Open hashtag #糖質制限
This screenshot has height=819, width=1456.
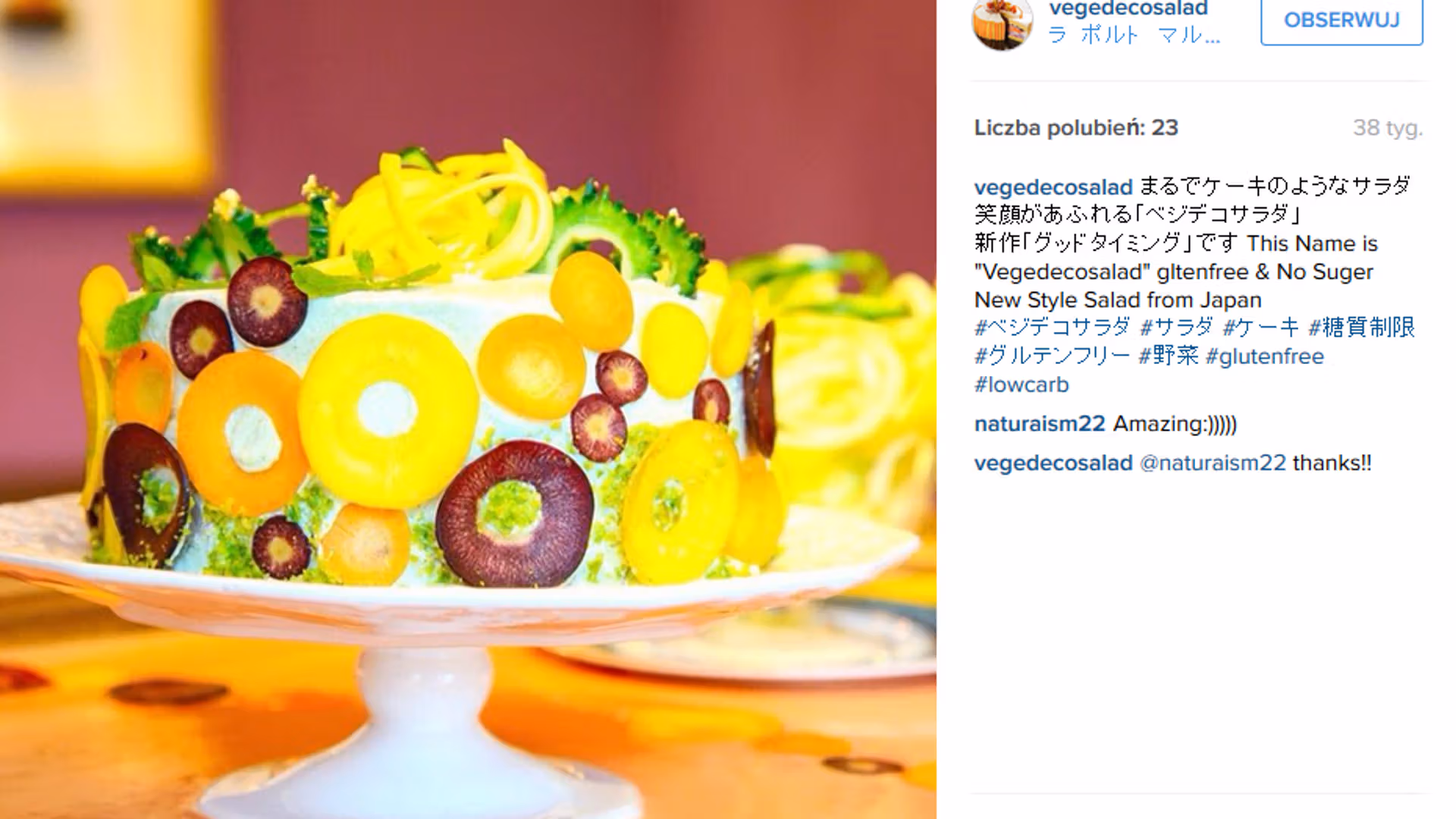(1362, 328)
